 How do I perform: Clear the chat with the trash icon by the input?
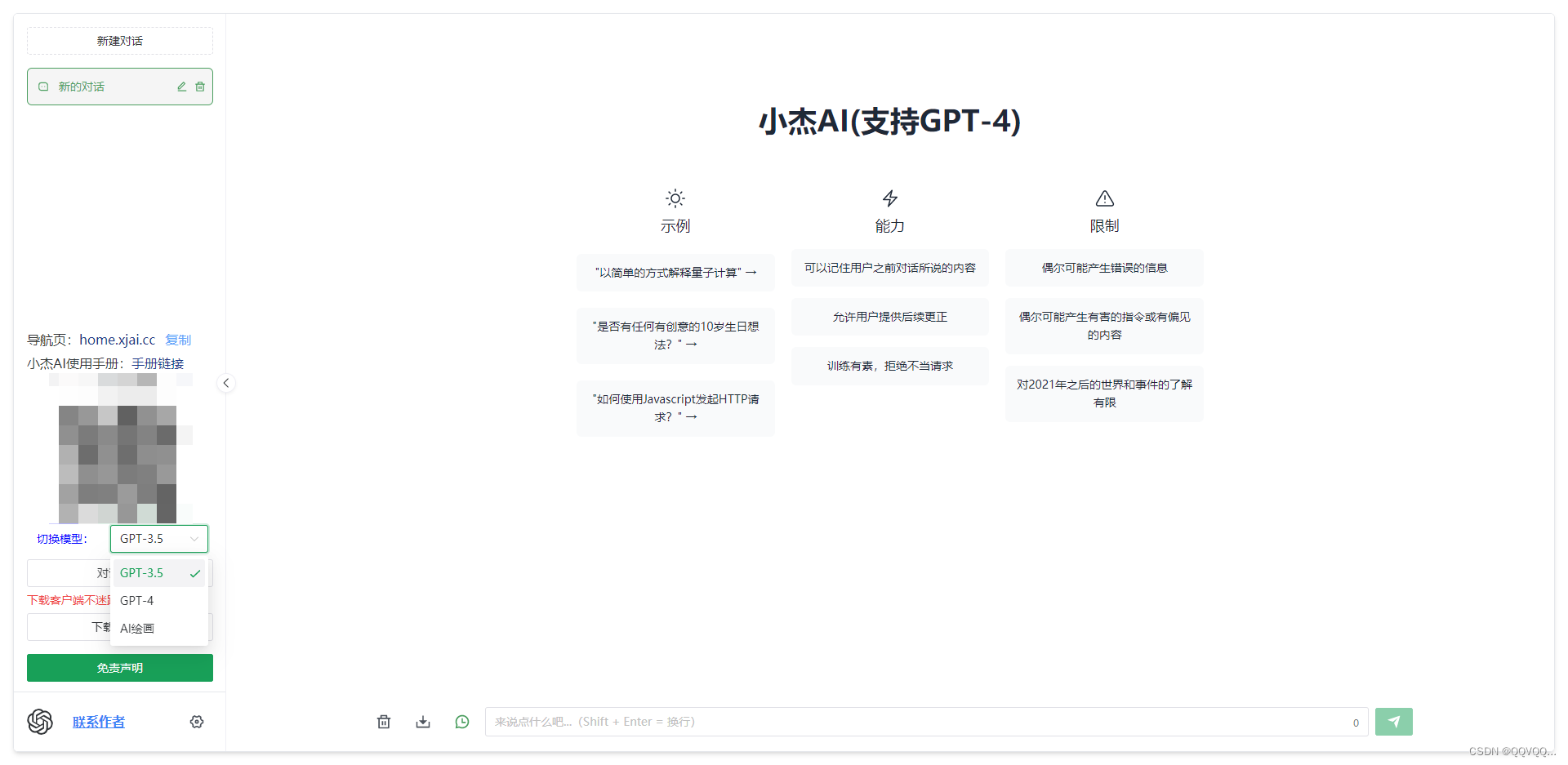pos(384,722)
